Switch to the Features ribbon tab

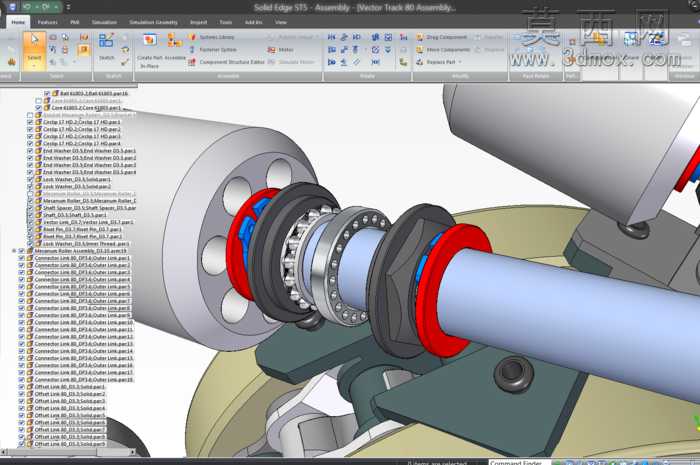point(48,22)
